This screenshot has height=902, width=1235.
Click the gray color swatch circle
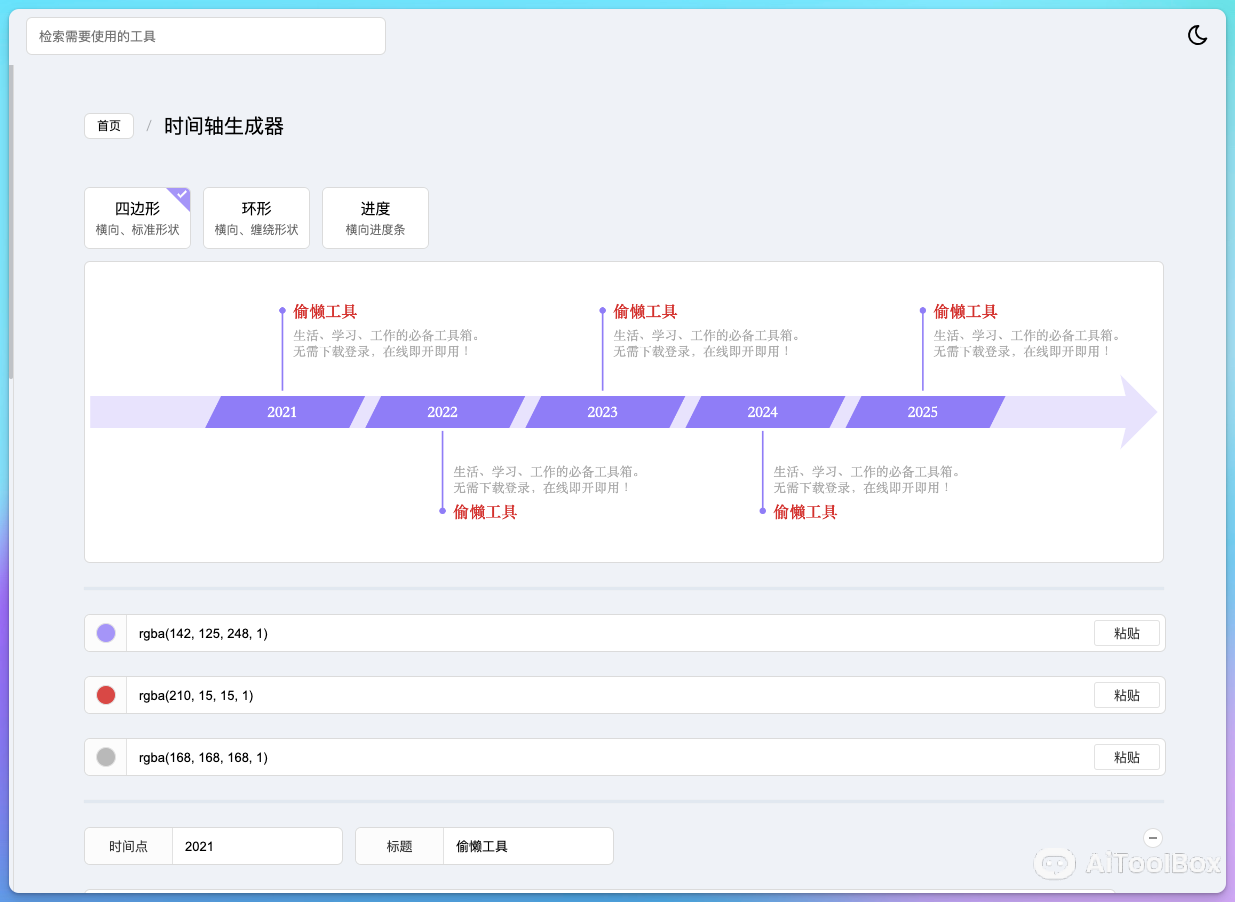[x=105, y=757]
